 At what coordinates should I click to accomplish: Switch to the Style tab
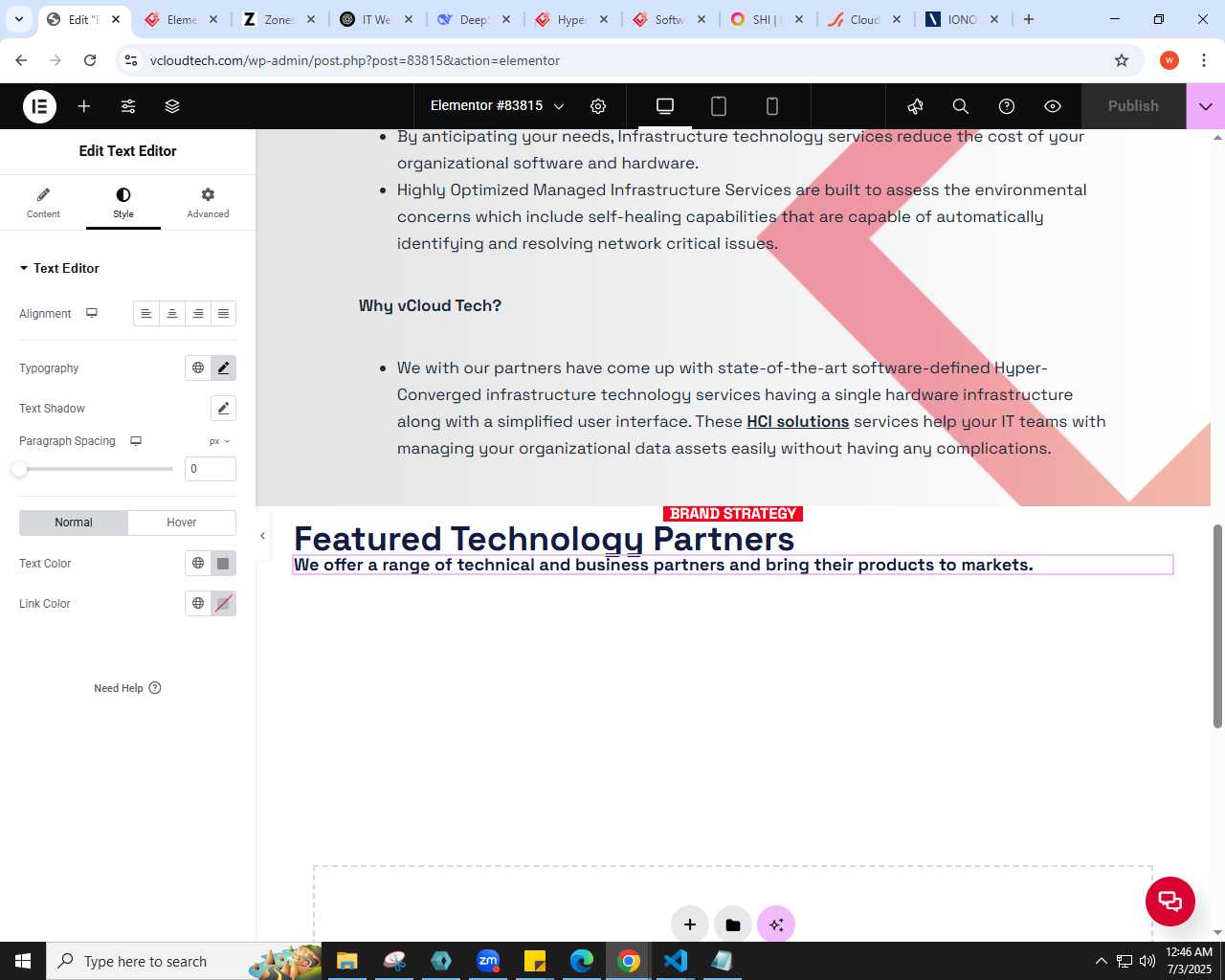[123, 203]
